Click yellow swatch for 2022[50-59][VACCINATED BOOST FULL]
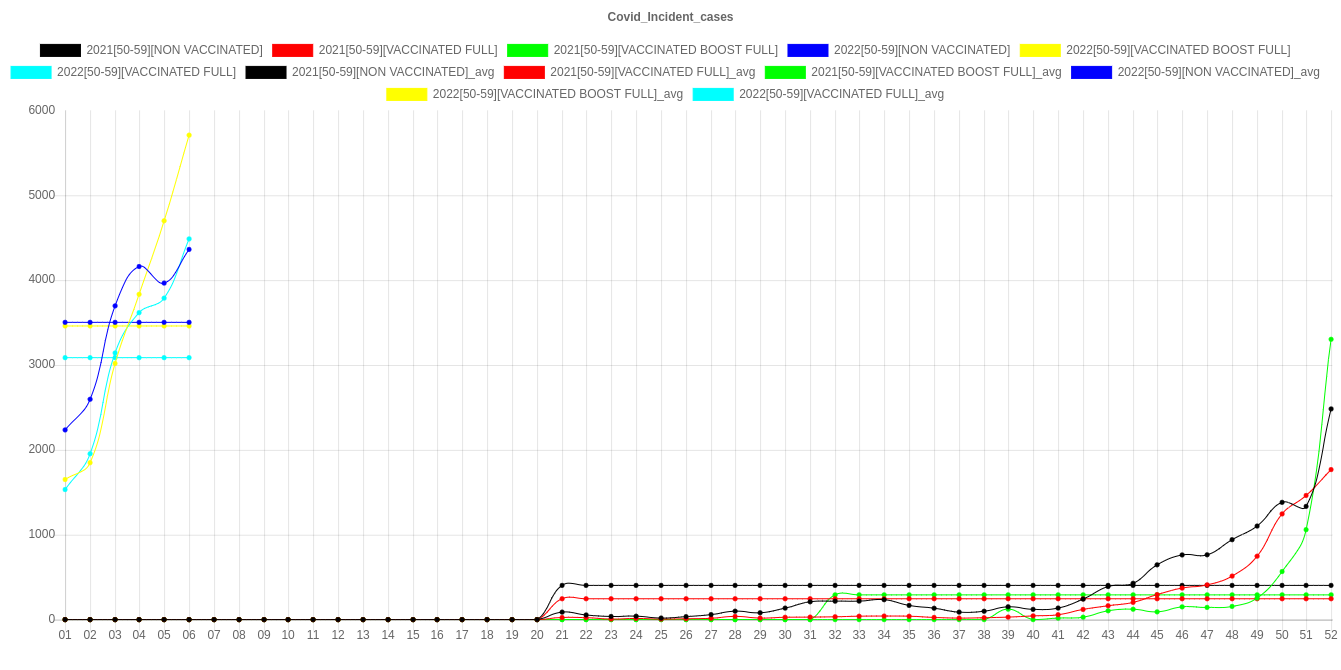Screen dimensions: 1341x670 (x=1039, y=50)
